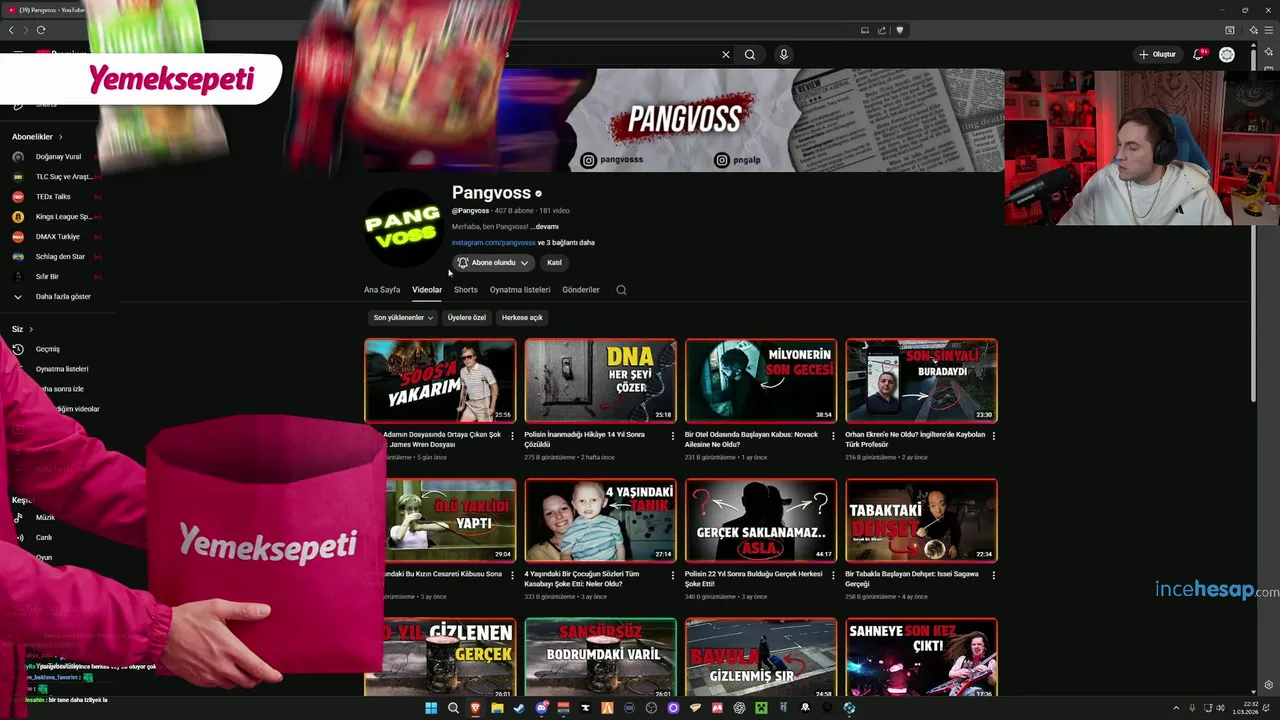Open the Gerçek Saklanamaz Asla thumbnail

click(761, 520)
